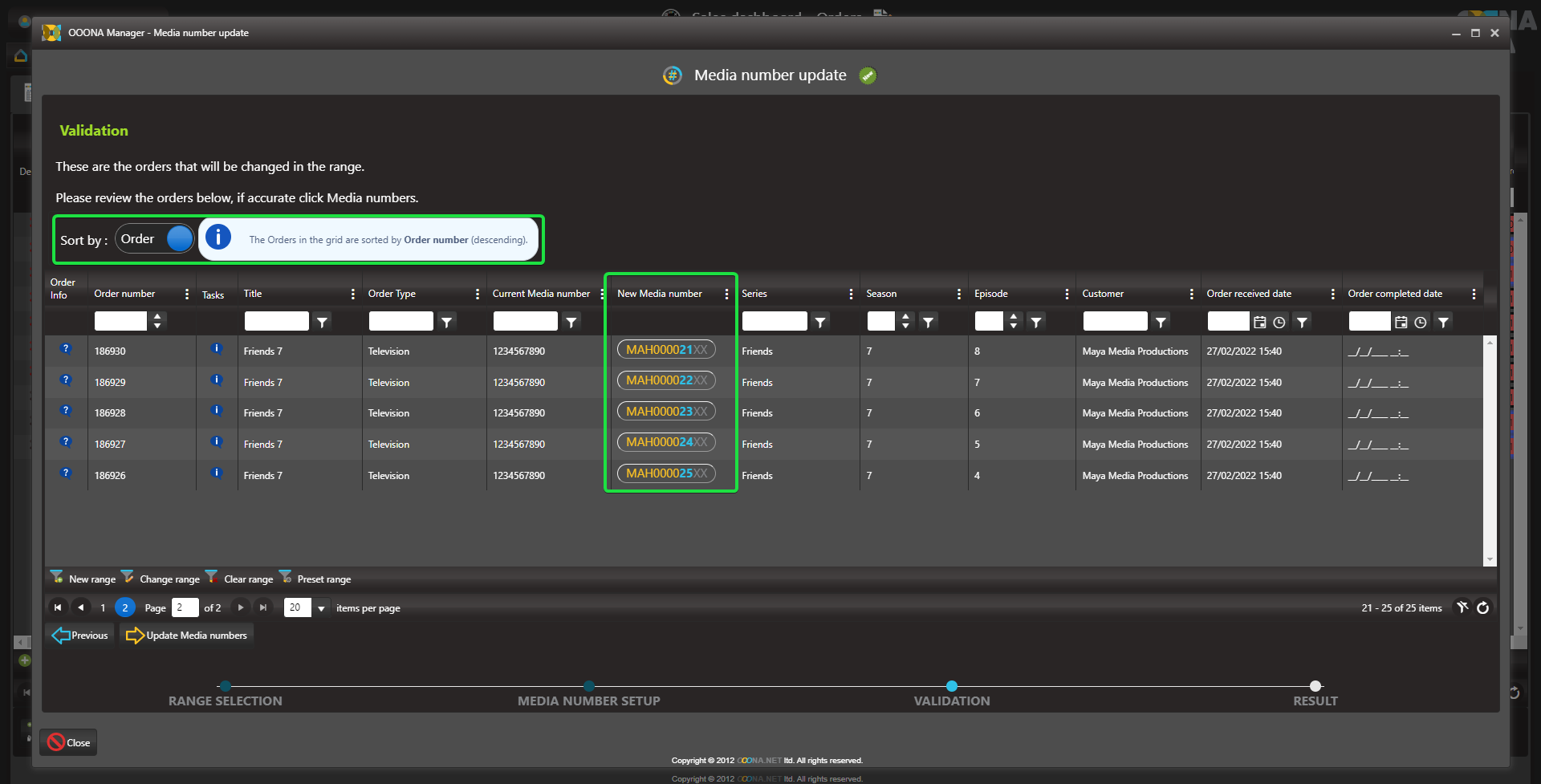Expand the items per page dropdown
Viewport: 1541px width, 784px height.
tap(321, 608)
